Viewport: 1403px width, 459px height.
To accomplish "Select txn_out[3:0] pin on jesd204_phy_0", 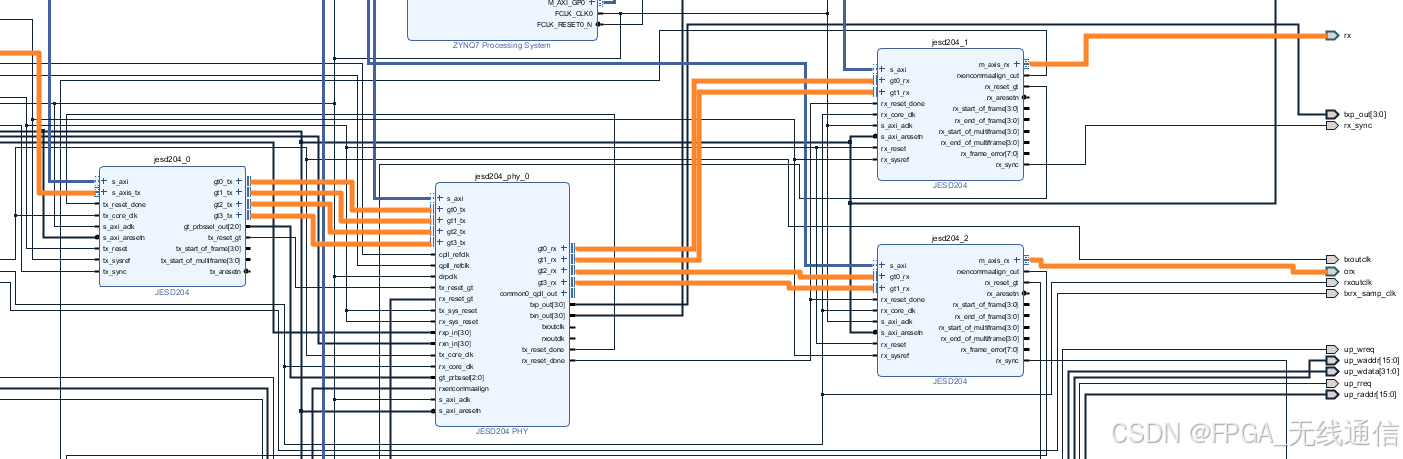I will tap(549, 315).
